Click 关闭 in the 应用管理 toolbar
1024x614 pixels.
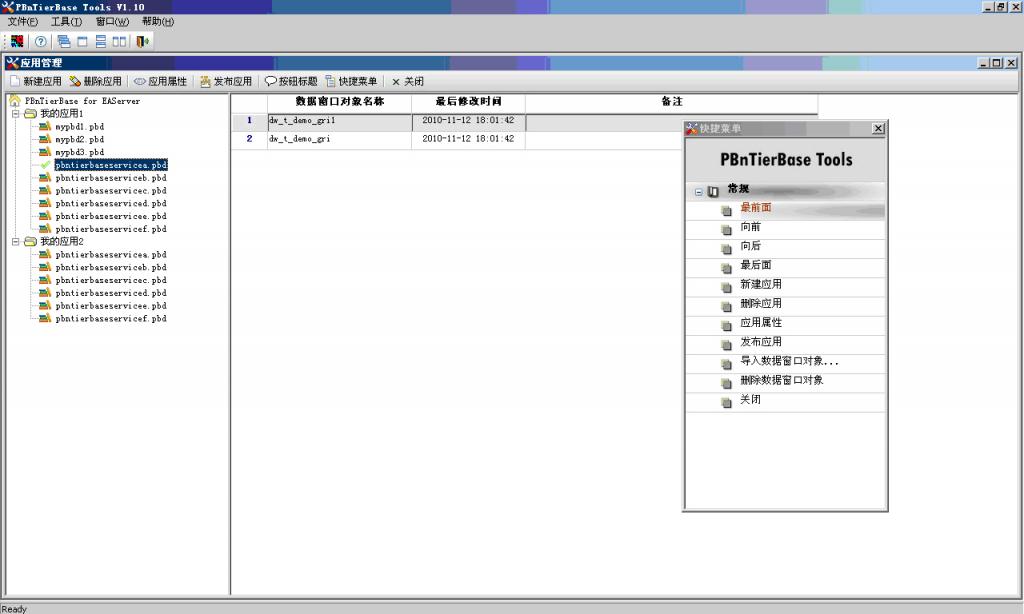pos(408,82)
